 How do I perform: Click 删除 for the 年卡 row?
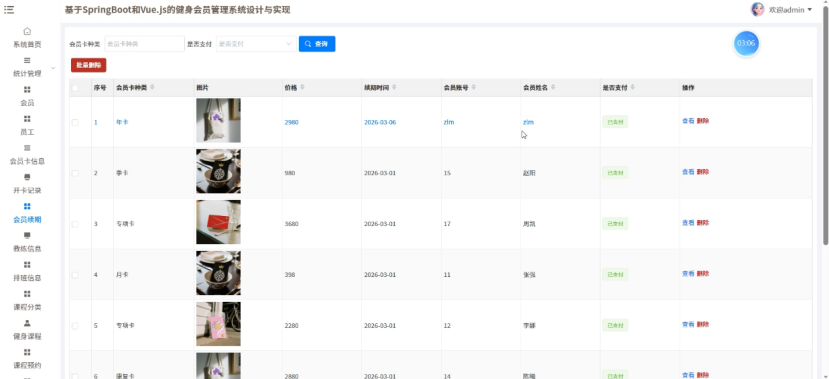pos(703,121)
